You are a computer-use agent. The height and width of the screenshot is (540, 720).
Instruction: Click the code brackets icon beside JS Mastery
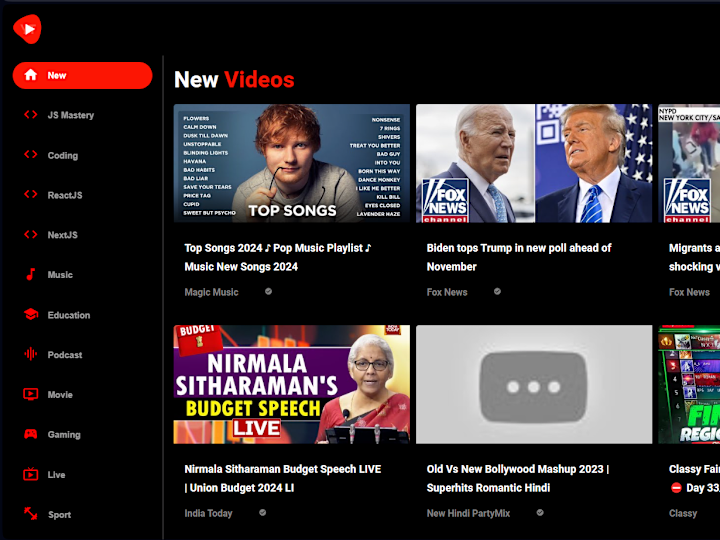pyautogui.click(x=31, y=115)
